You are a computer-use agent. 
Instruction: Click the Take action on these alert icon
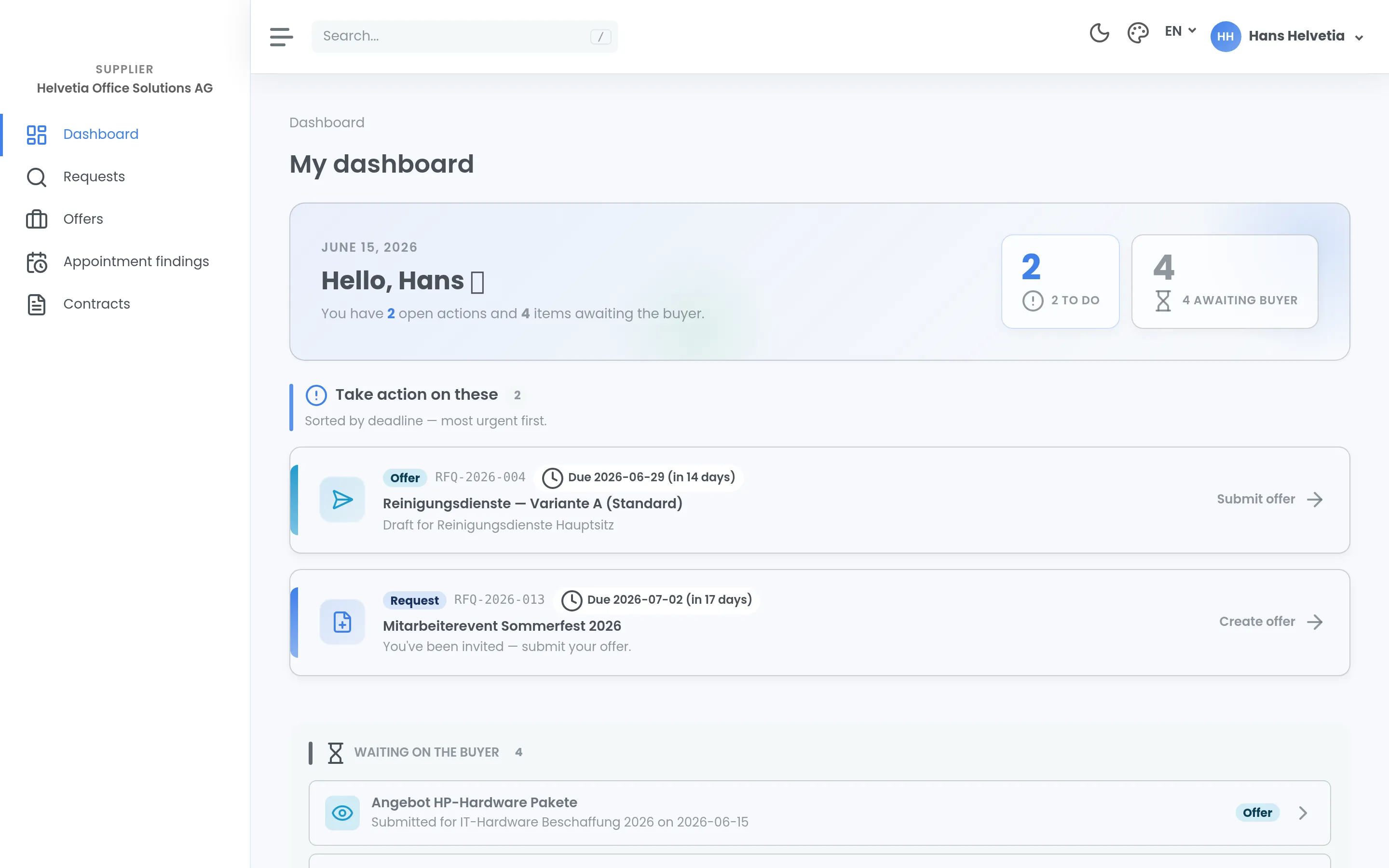coord(316,395)
